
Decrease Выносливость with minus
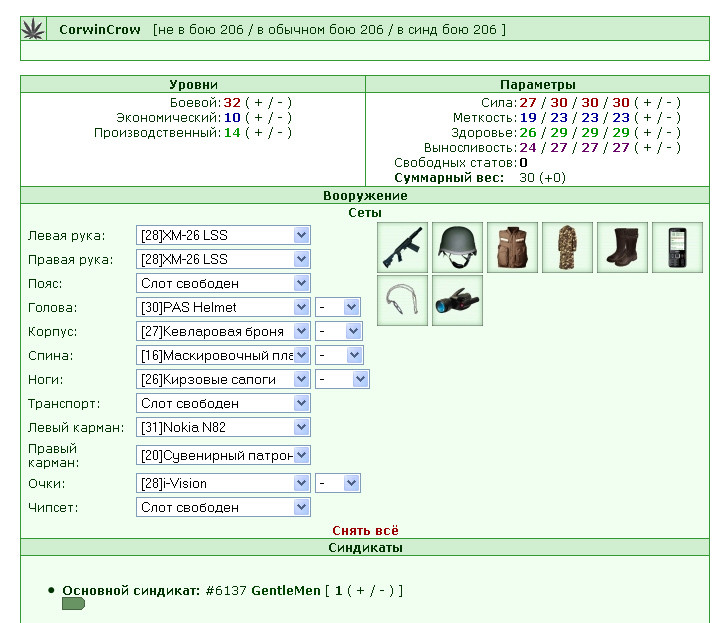[668, 148]
